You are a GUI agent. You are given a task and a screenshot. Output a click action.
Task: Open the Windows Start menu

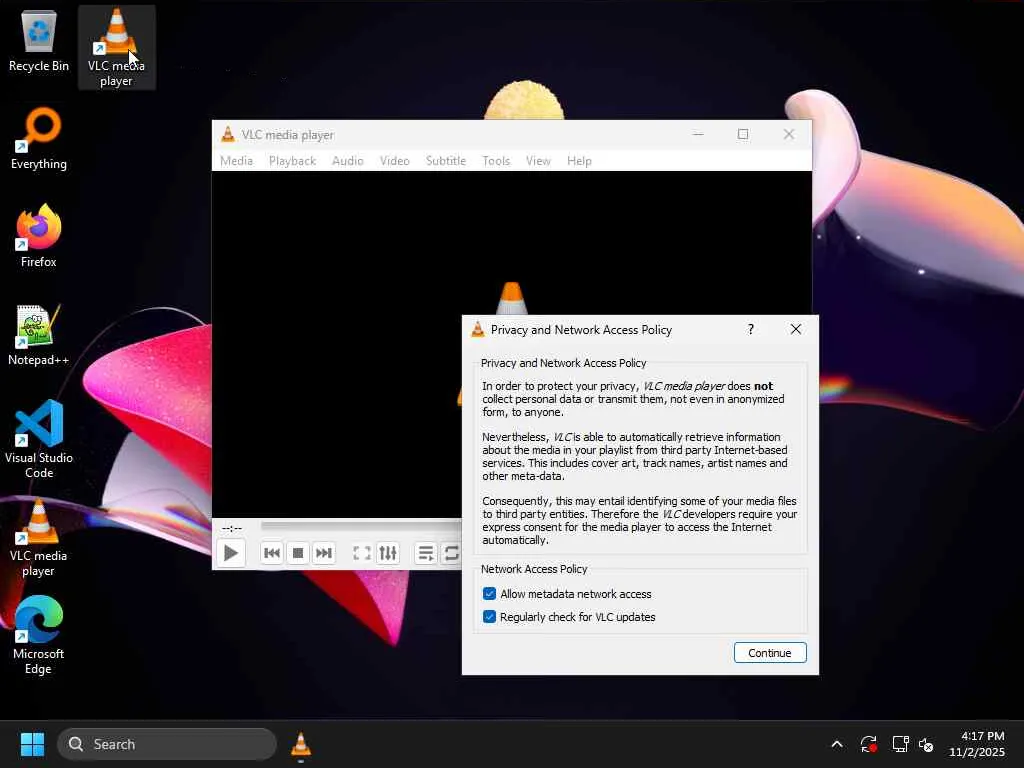pyautogui.click(x=32, y=744)
